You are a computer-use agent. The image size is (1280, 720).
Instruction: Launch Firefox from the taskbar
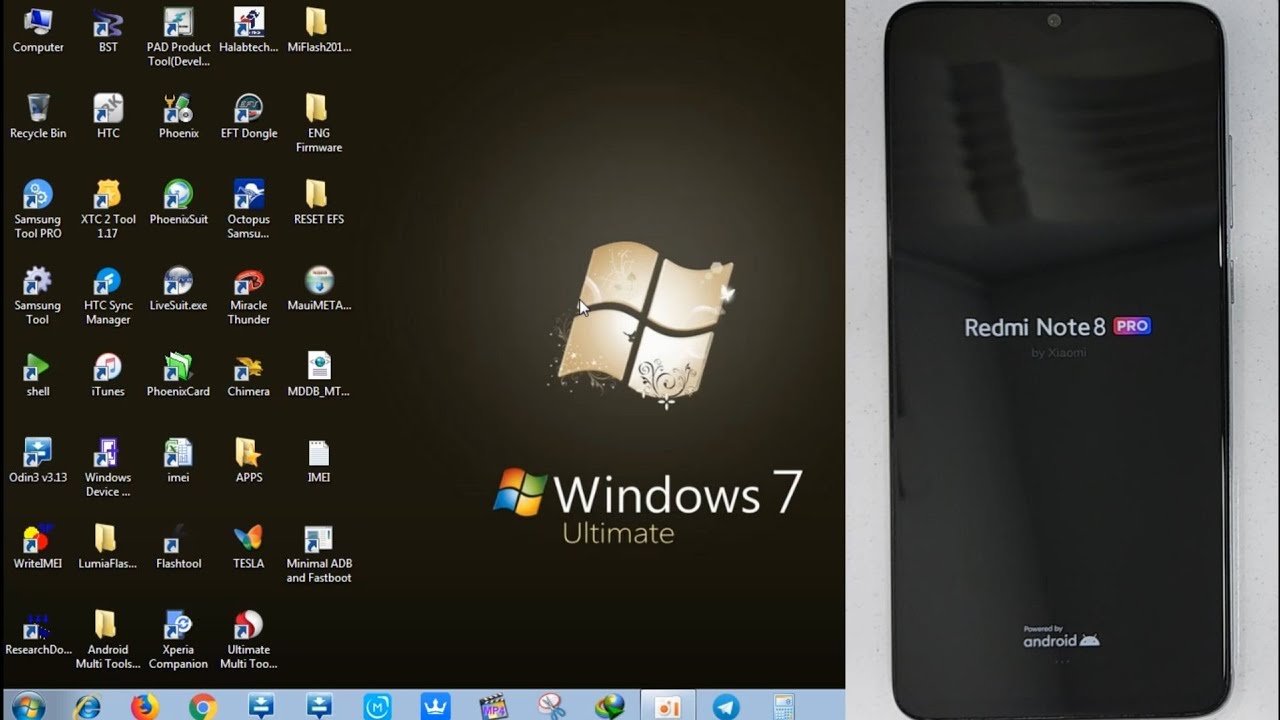[x=145, y=706]
